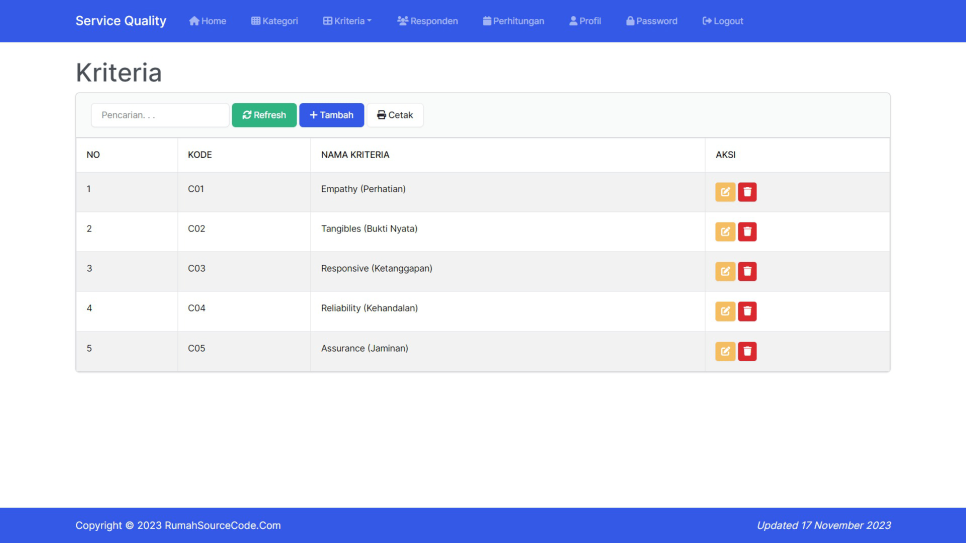
Task: Click the C05 code cell
Action: click(244, 351)
